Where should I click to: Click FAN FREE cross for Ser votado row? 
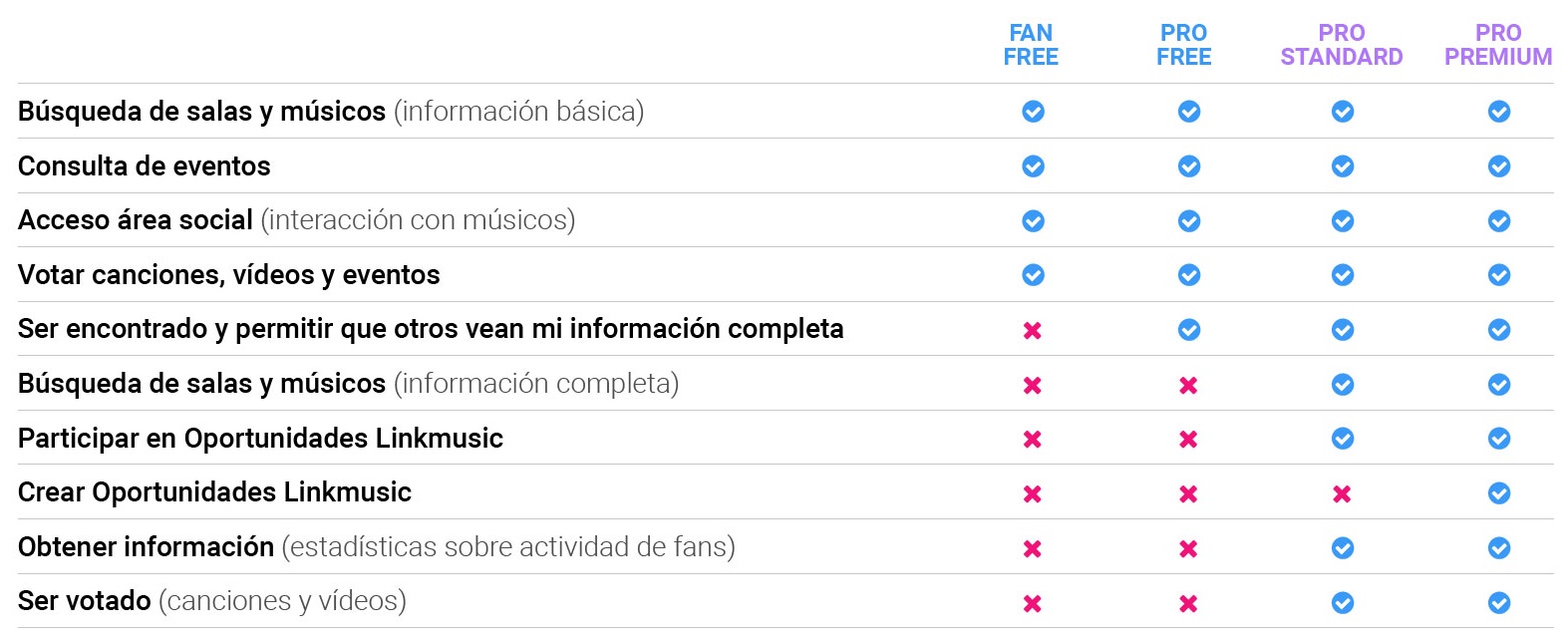coord(1033,603)
